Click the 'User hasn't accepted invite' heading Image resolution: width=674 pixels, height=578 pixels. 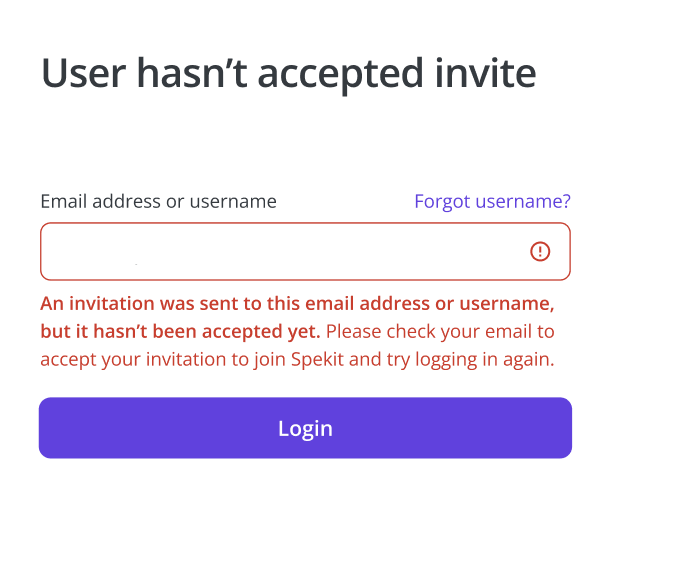[288, 74]
